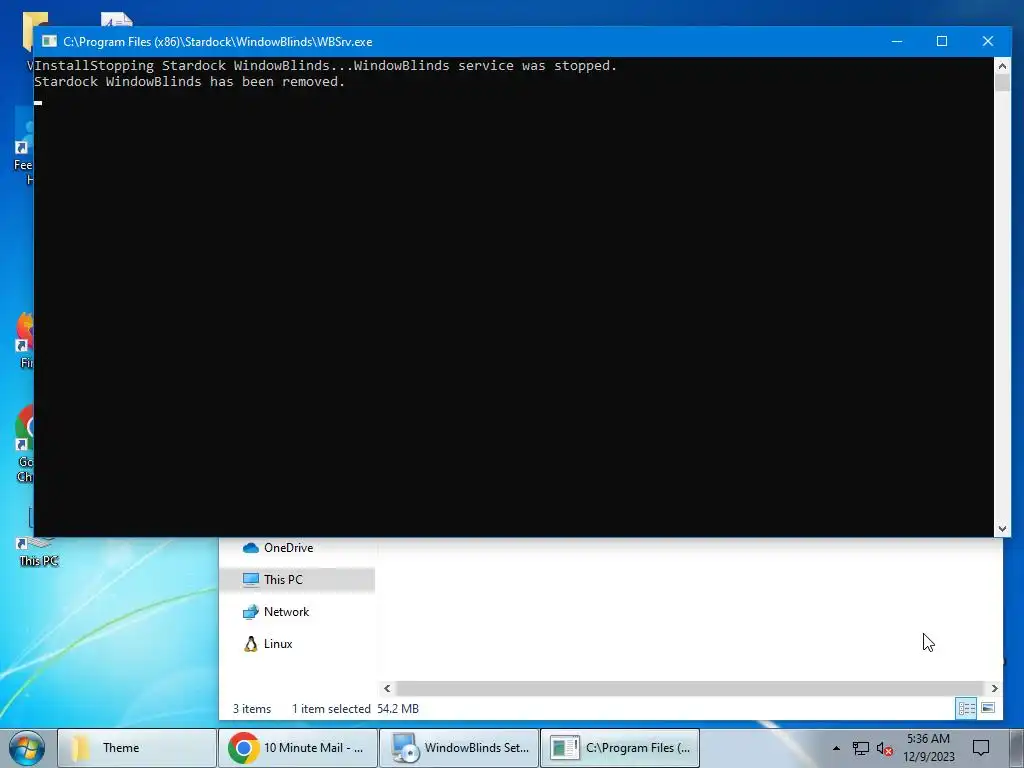Open the network status tray icon
1024x768 pixels.
click(861, 748)
